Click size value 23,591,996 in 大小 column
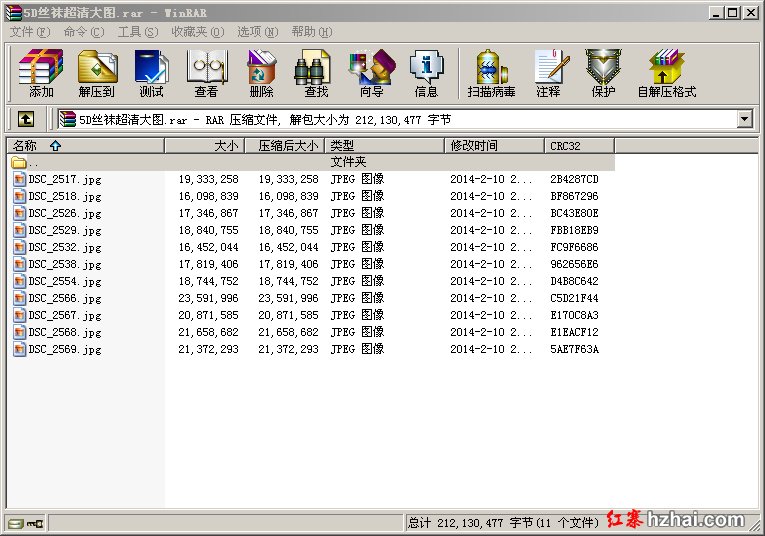This screenshot has width=765, height=536. (208, 298)
